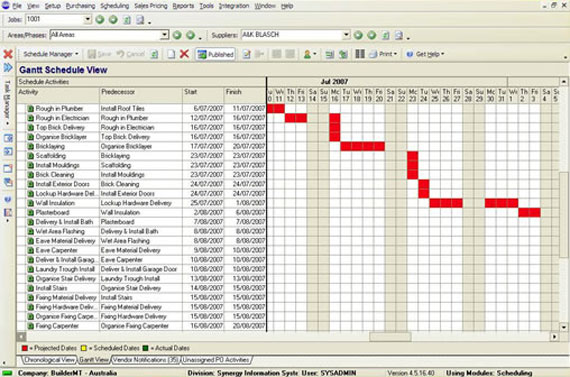Click the horizontal scrollbar thumb under Gantt
The image size is (570, 377).
pyautogui.click(x=390, y=337)
